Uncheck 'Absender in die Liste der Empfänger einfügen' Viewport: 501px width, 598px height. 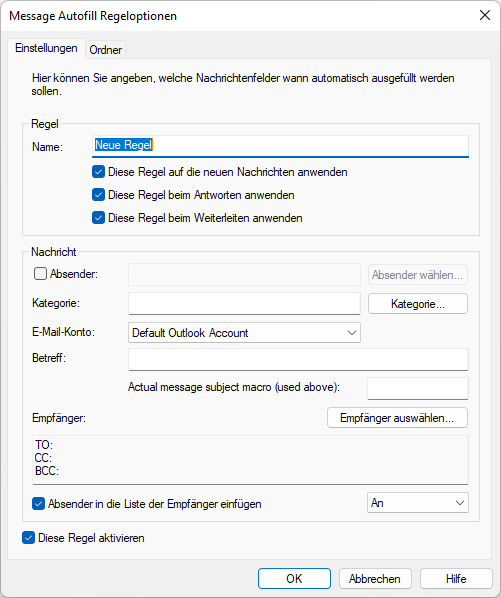pyautogui.click(x=39, y=503)
